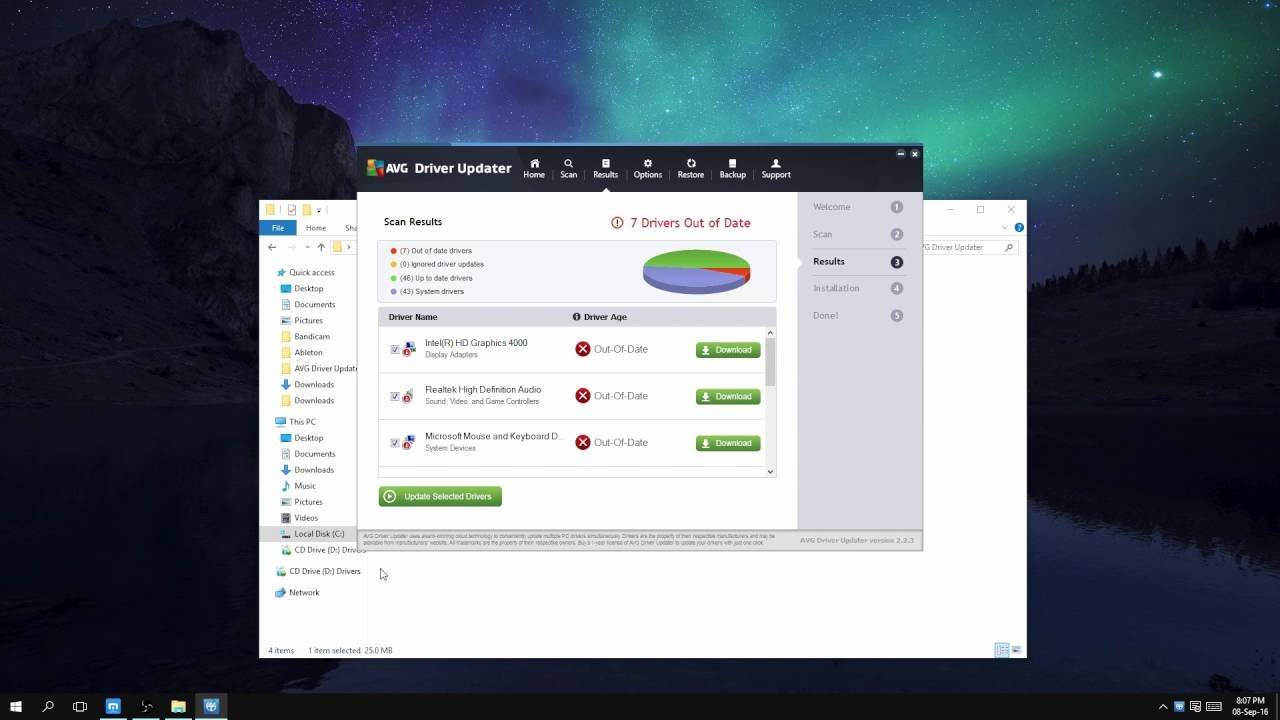Open File Explorer from the taskbar
The height and width of the screenshot is (720, 1280).
click(178, 706)
